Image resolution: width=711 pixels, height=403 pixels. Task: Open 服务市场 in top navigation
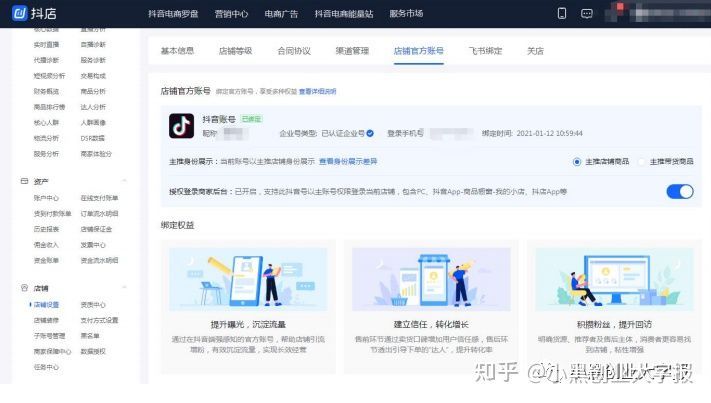406,14
